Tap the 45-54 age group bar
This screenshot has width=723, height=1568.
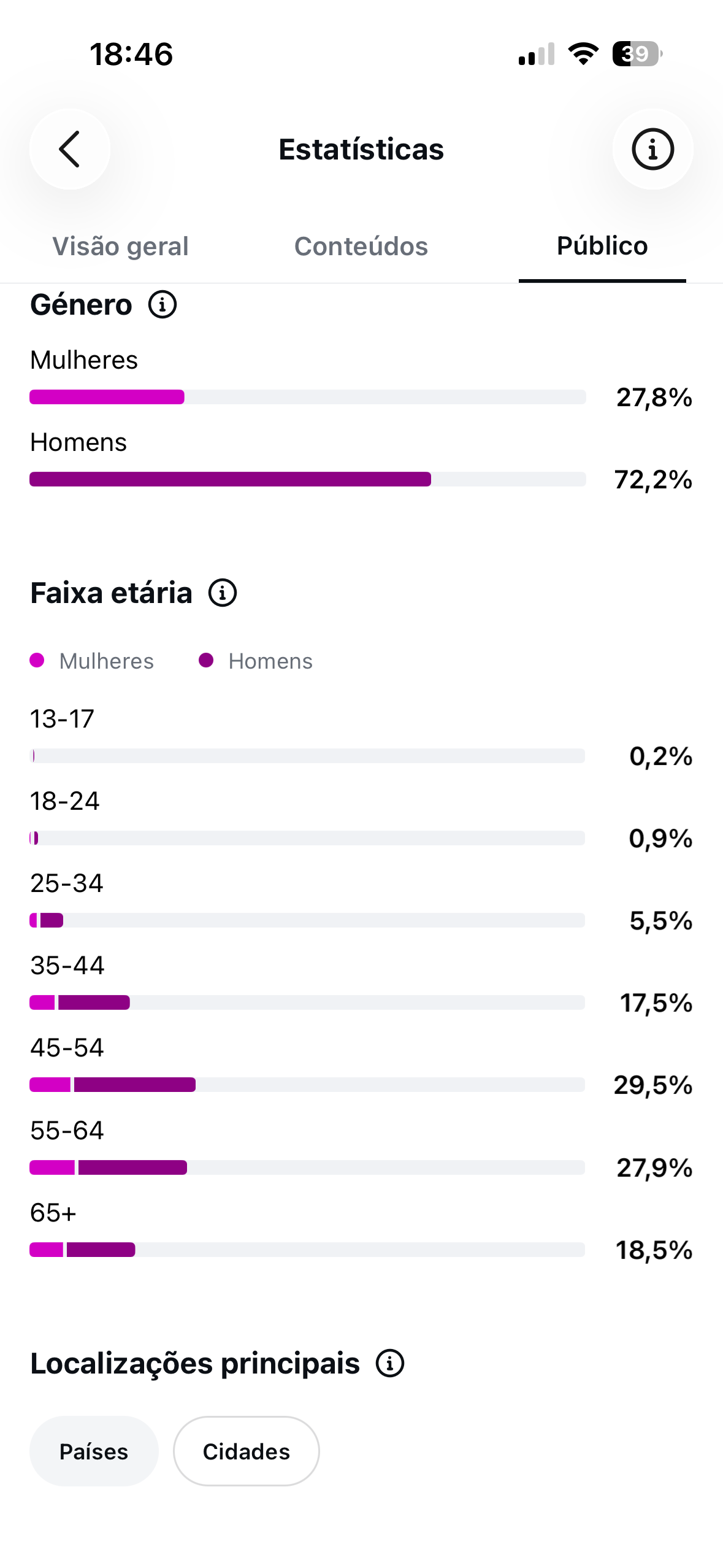click(307, 1085)
